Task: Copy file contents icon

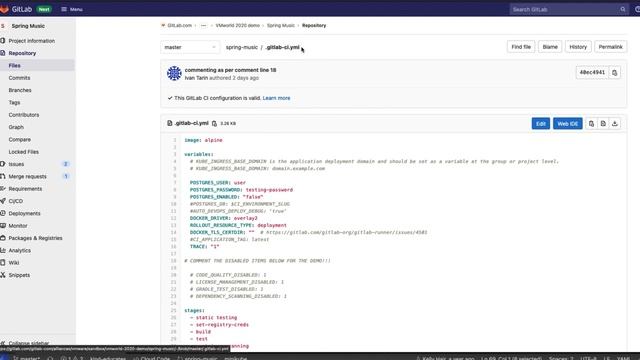Action: [591, 124]
